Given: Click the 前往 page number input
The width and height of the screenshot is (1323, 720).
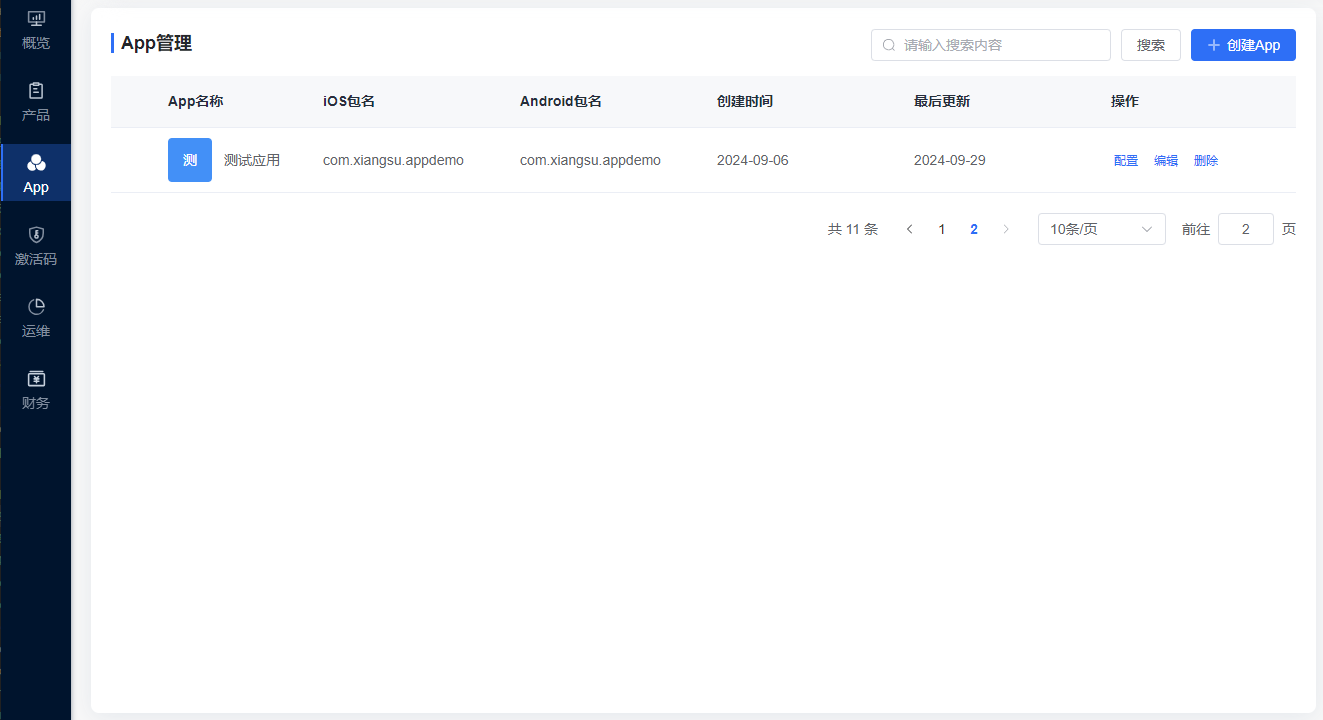Looking at the screenshot, I should (1246, 229).
